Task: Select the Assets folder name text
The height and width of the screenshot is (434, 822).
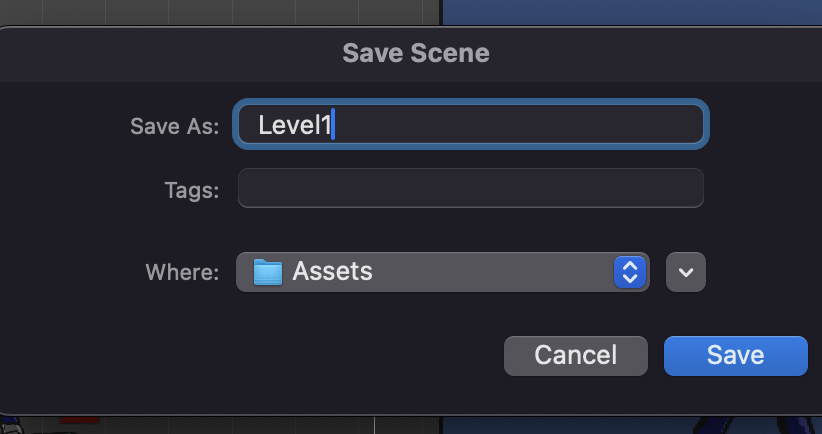Action: (332, 271)
